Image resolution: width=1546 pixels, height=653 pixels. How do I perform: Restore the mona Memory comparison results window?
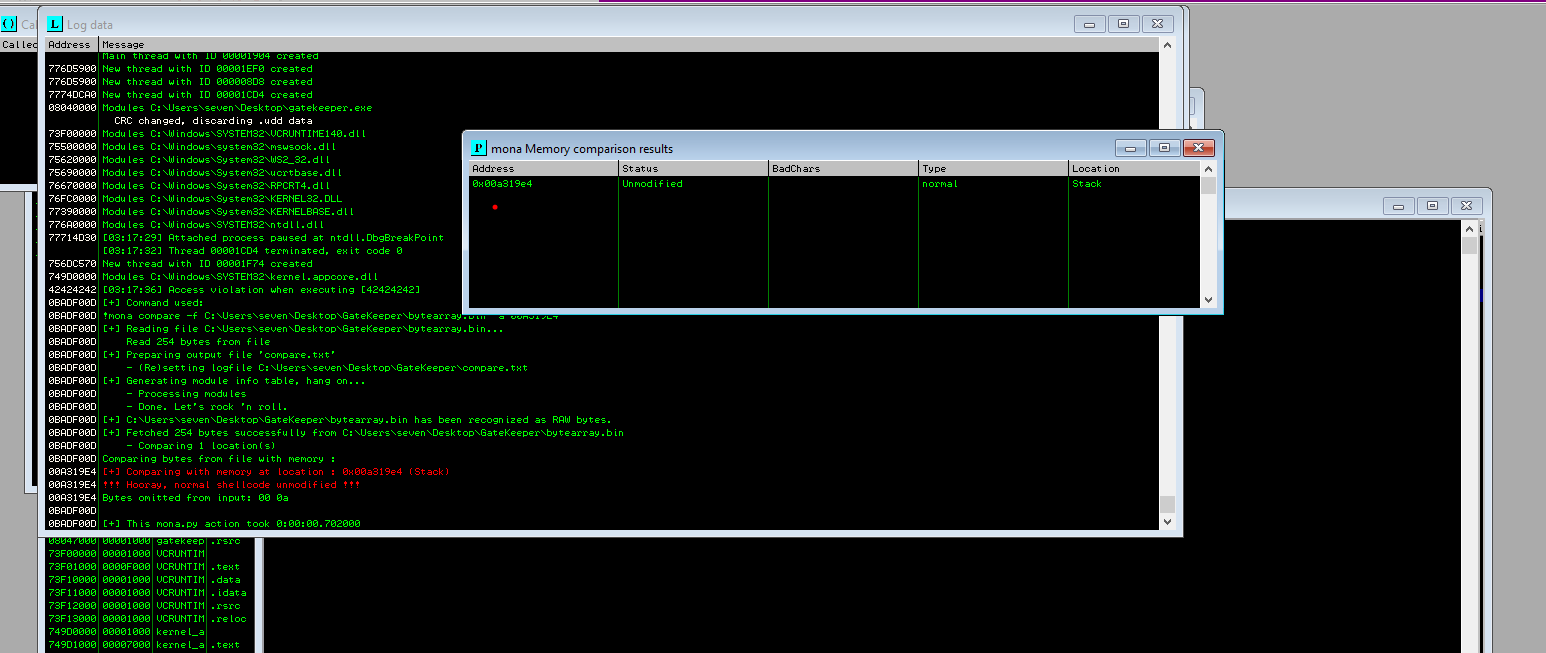coord(1164,148)
